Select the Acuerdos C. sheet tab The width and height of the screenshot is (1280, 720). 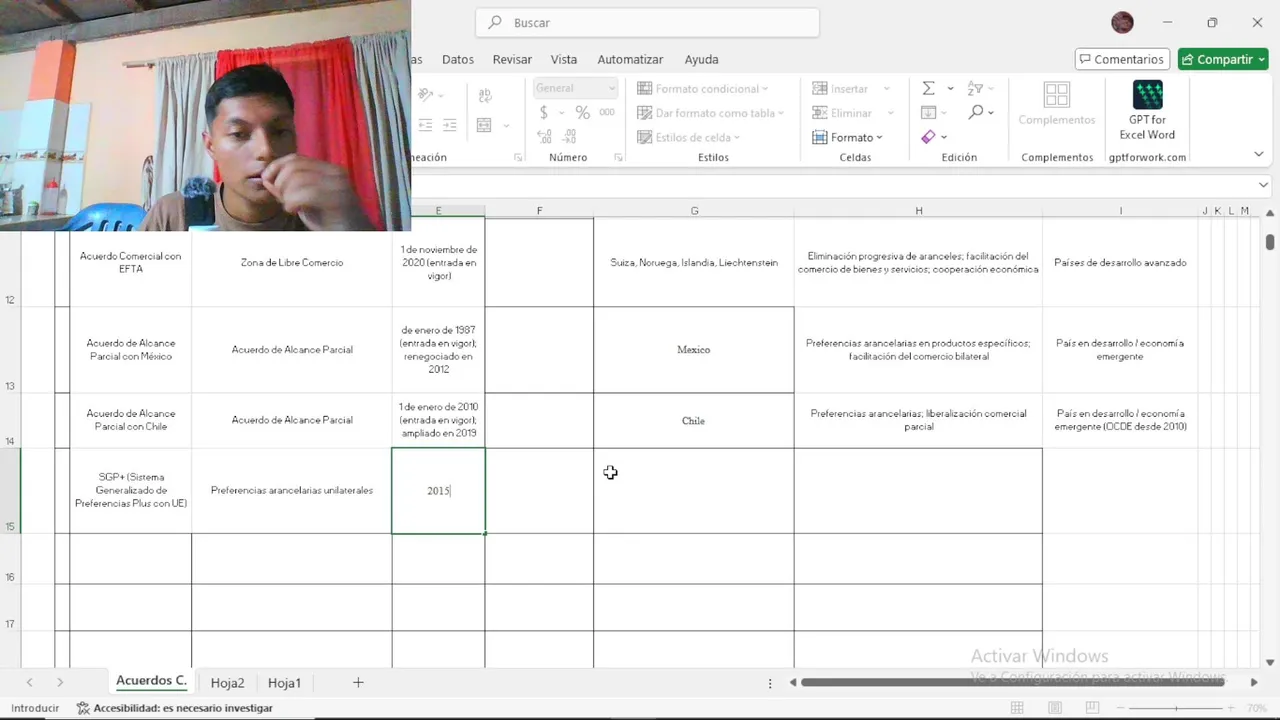[x=151, y=681]
